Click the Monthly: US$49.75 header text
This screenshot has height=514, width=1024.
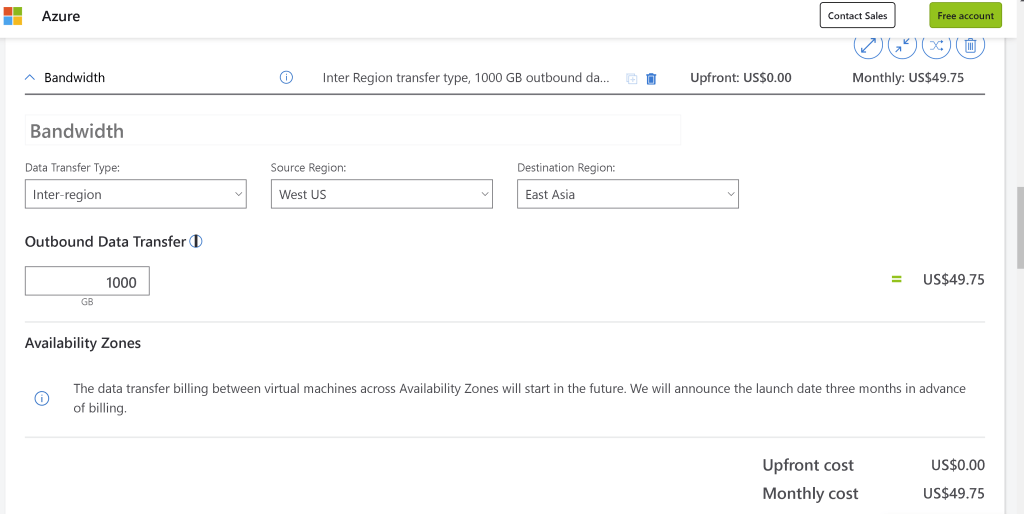(908, 78)
